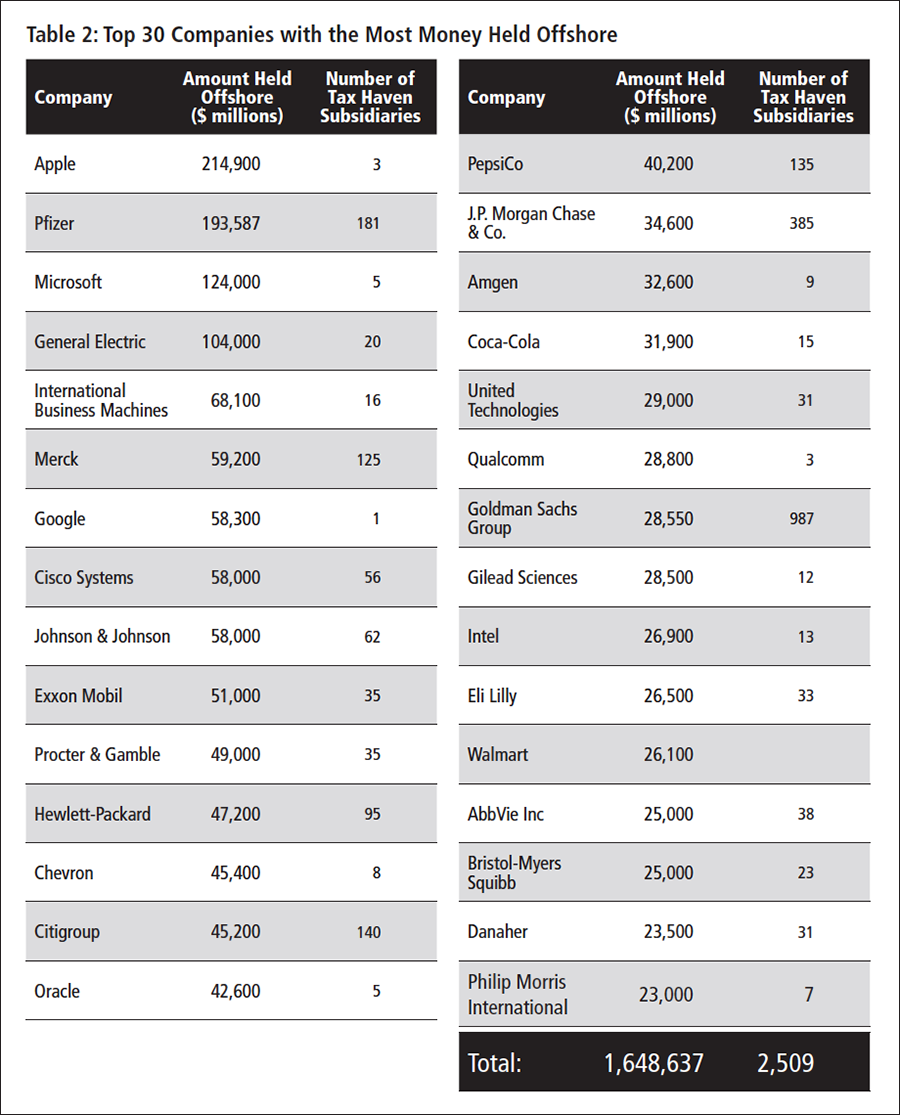Click the left Company column header
The width and height of the screenshot is (900, 1115).
pyautogui.click(x=73, y=97)
